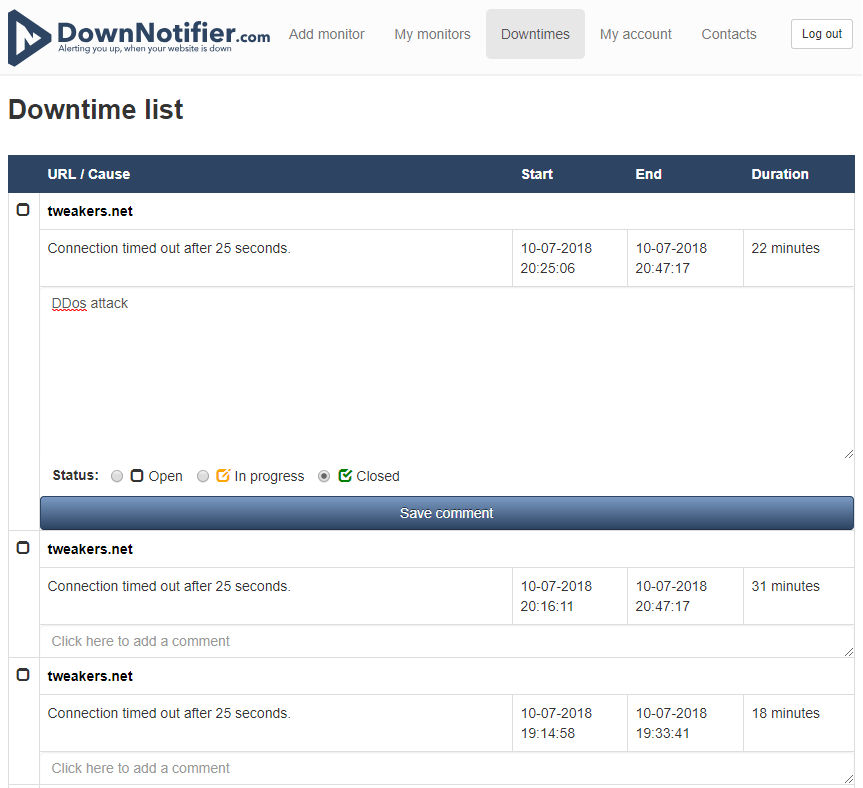Add a comment to the 31 minutes downtime
This screenshot has height=788, width=863.
pos(447,641)
